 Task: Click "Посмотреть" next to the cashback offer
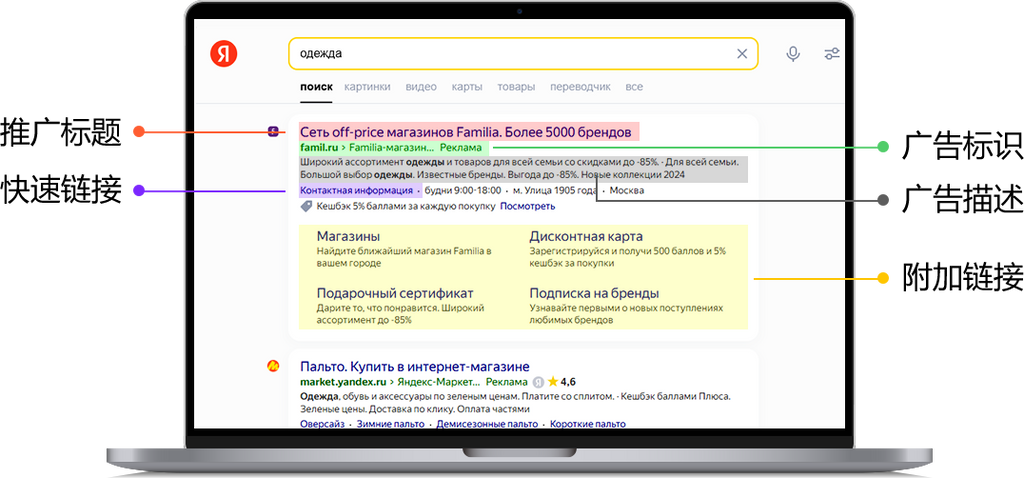pos(527,206)
